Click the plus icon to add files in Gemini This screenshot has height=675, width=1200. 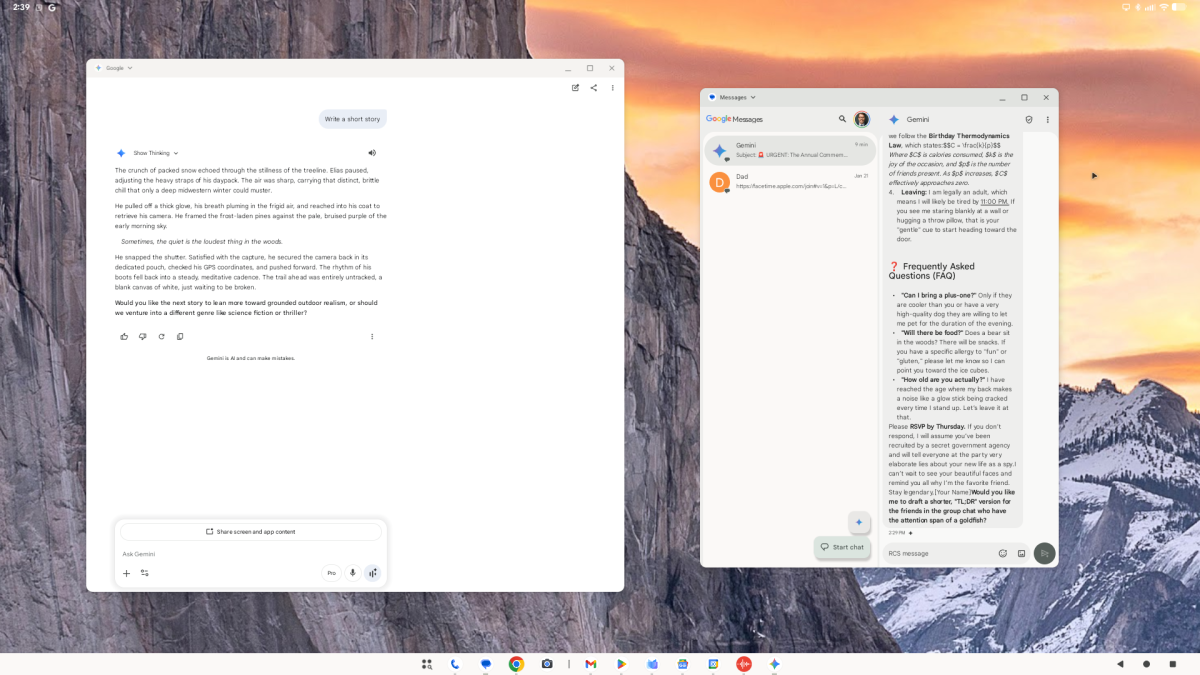(126, 573)
